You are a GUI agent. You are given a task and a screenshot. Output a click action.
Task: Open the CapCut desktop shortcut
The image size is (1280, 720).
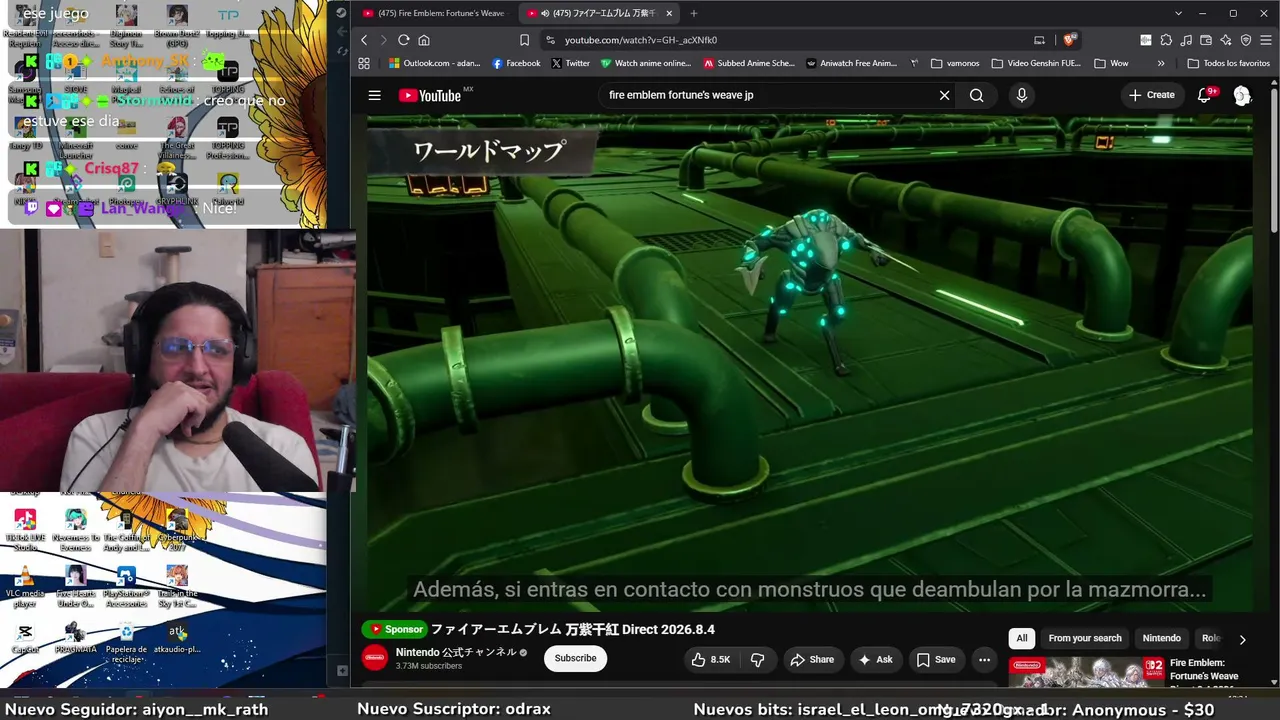25,638
